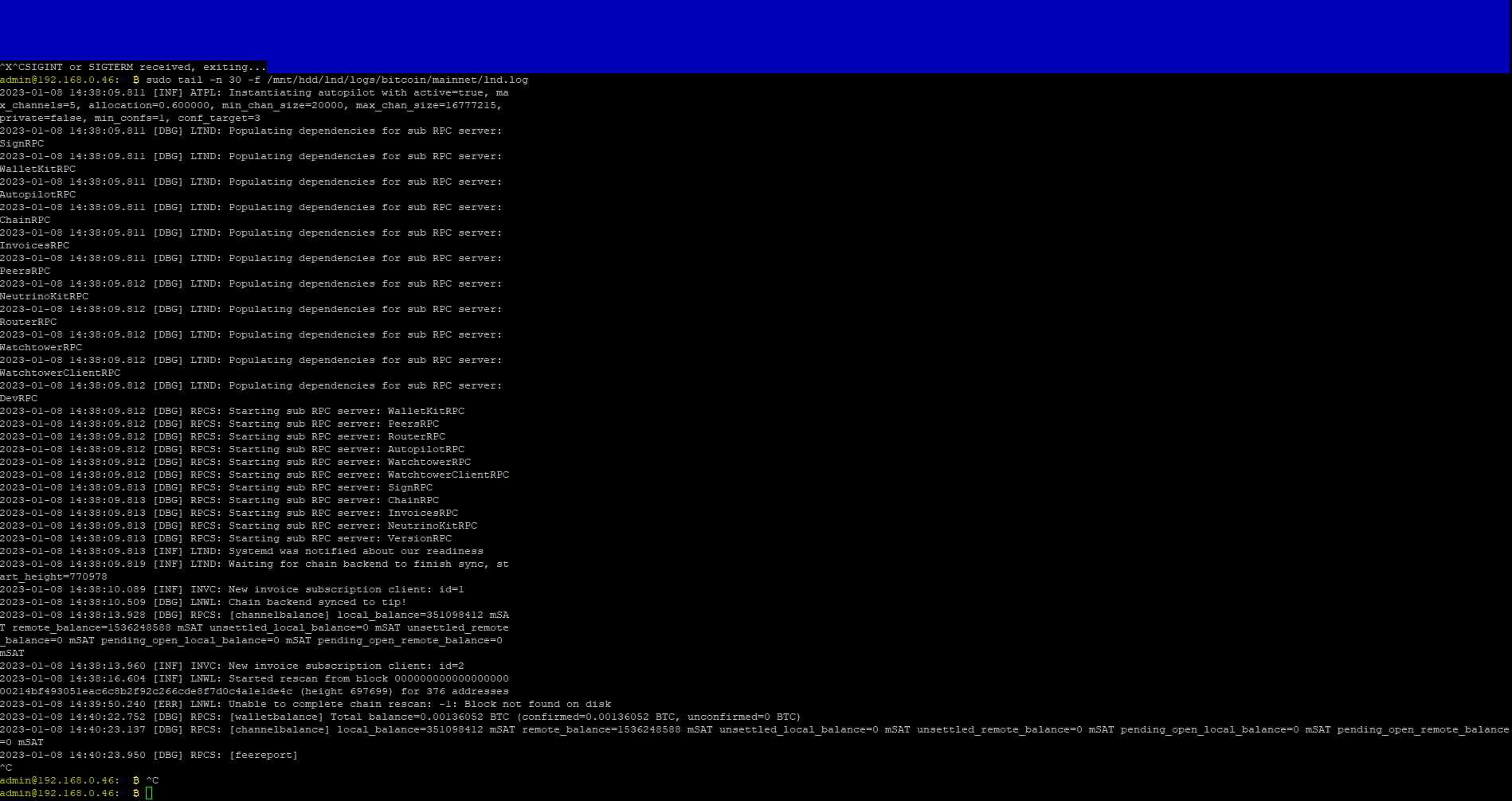Image resolution: width=1512 pixels, height=801 pixels.
Task: Click the blue empty area above the terminal output
Action: coord(717,32)
